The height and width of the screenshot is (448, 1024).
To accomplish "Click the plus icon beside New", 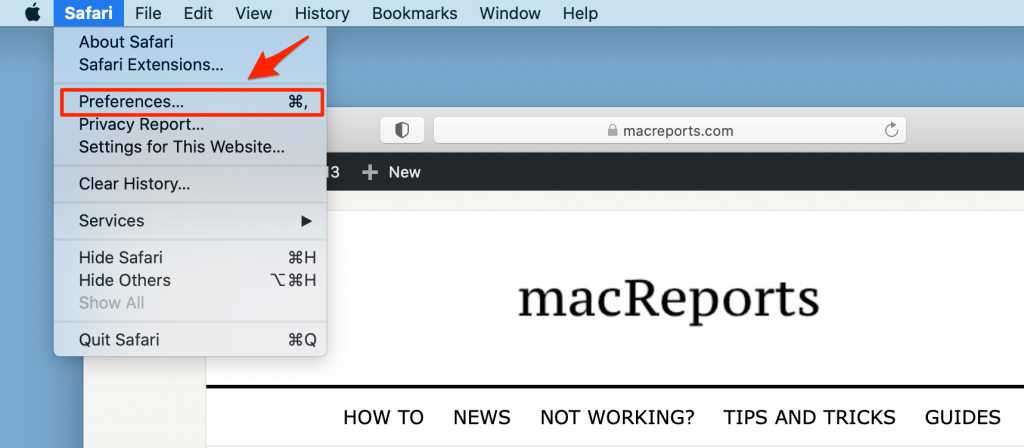I will 370,172.
